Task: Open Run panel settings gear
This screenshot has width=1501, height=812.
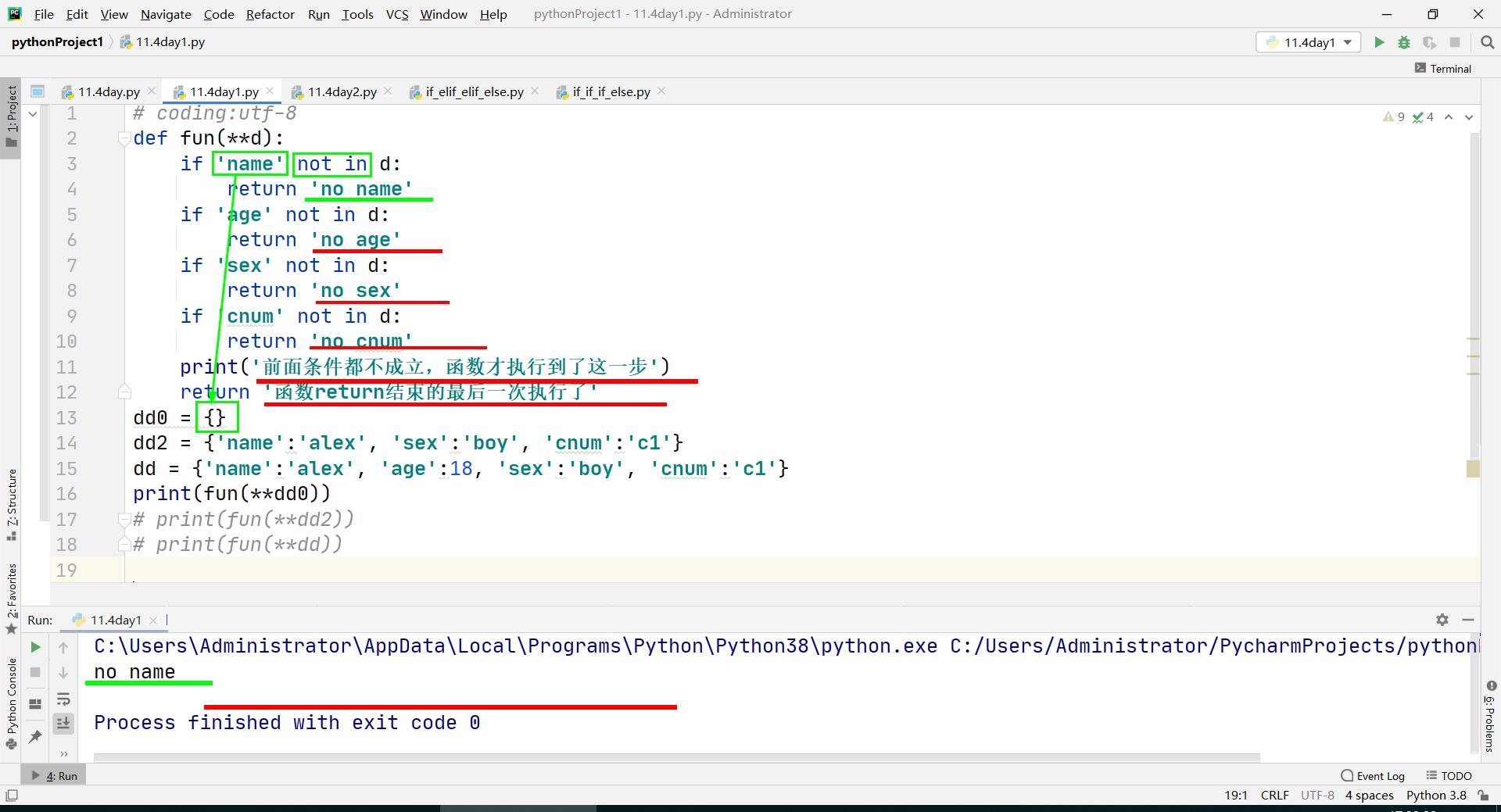Action: pyautogui.click(x=1442, y=620)
